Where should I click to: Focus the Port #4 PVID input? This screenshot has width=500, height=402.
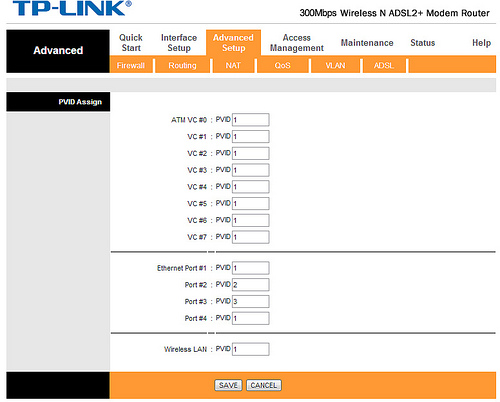251,318
